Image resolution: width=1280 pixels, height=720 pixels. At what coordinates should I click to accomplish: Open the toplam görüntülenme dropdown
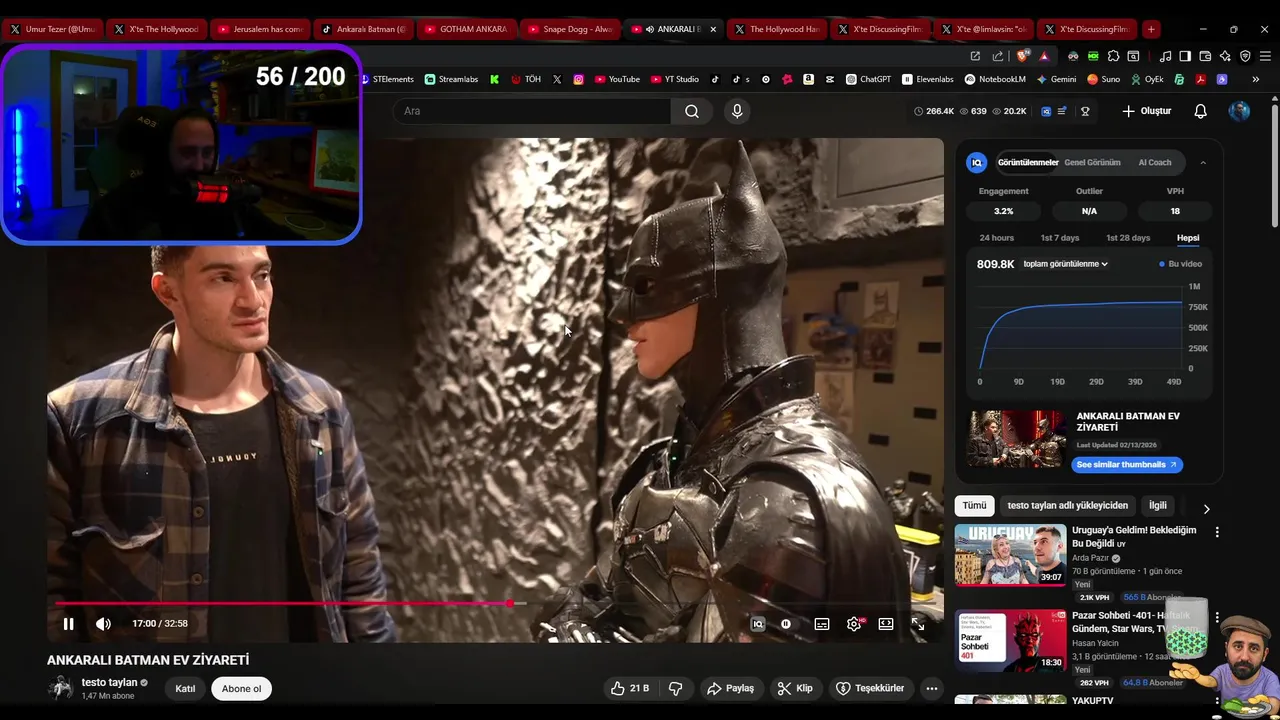(x=1065, y=264)
